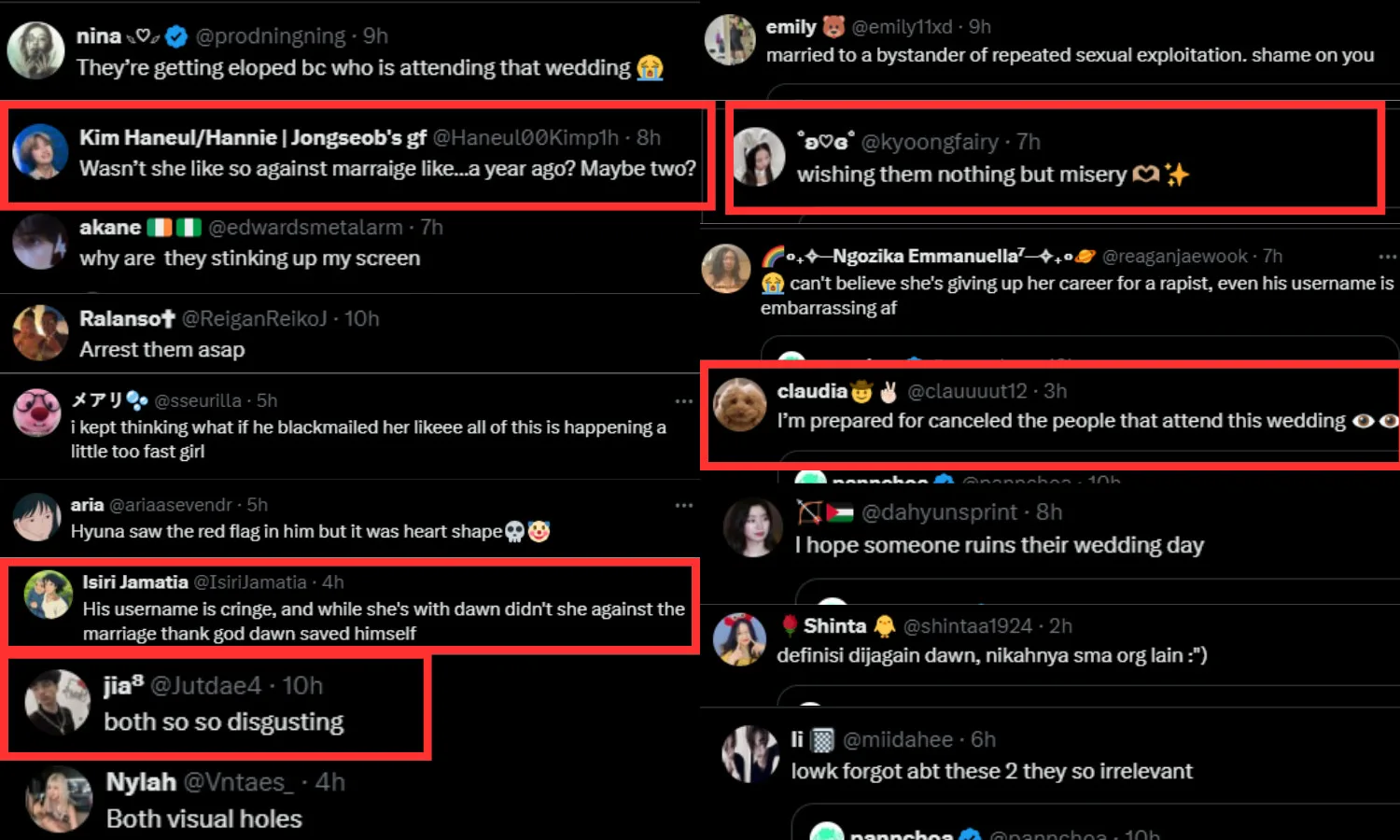
Task: Open the "Arrest them asap" tweet text
Action: 162,350
